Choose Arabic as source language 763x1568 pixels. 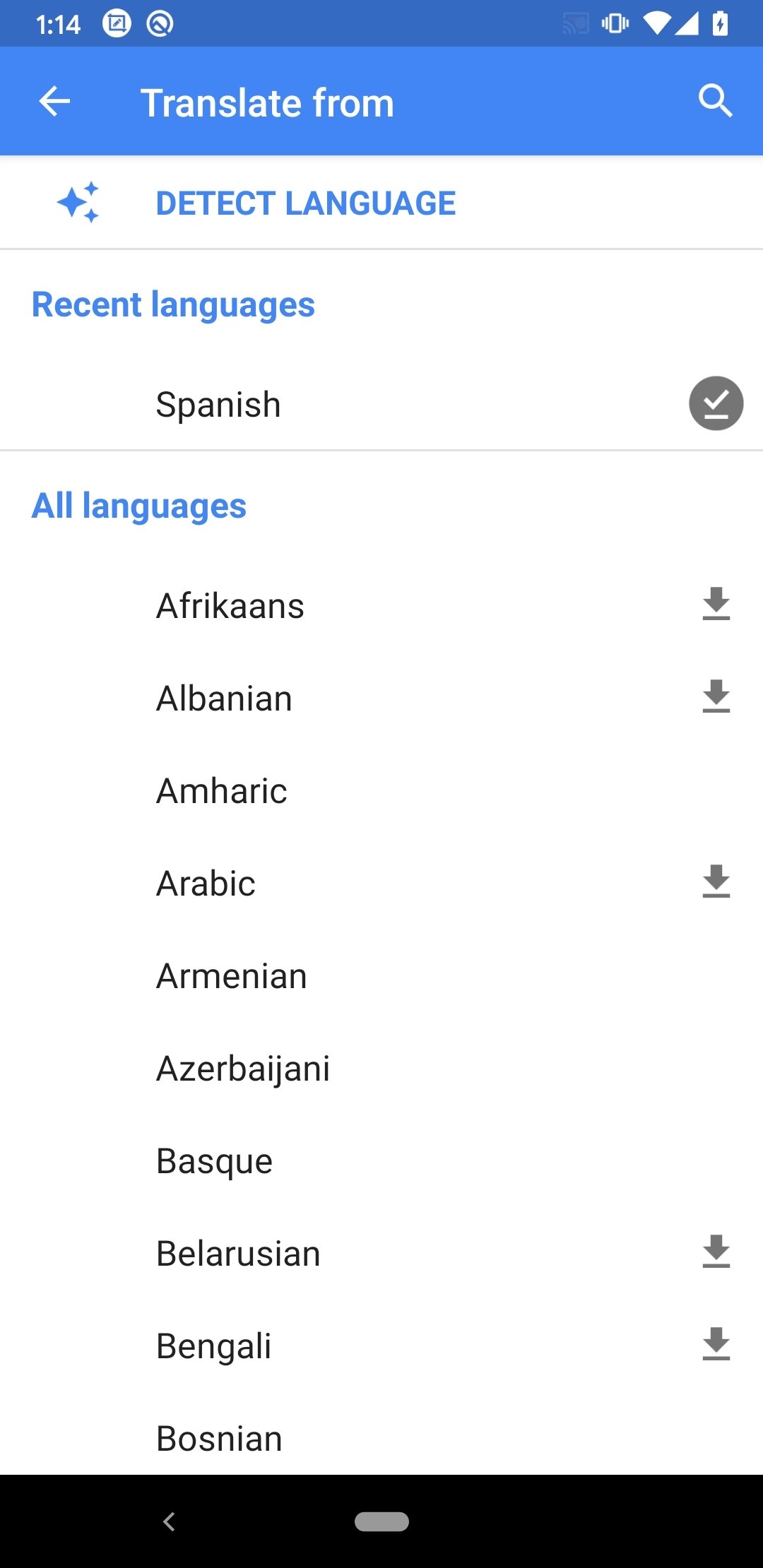pos(206,884)
